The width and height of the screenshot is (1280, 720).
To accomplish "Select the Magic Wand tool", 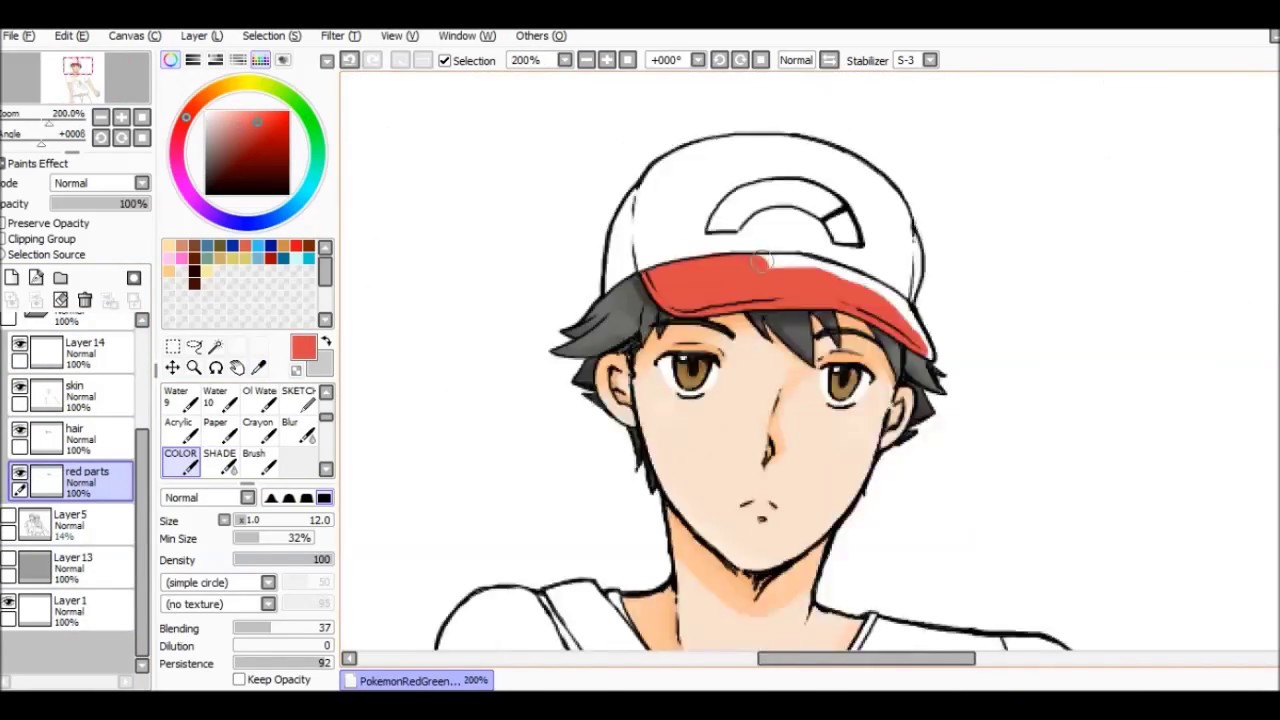I will [x=215, y=346].
